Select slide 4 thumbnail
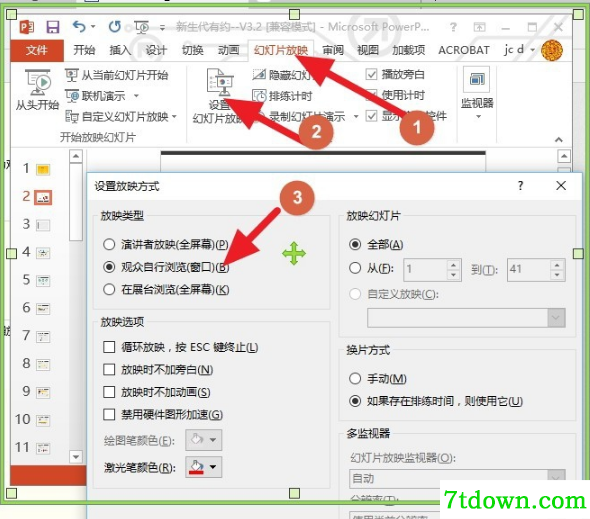This screenshot has height=519, width=590. (43, 253)
